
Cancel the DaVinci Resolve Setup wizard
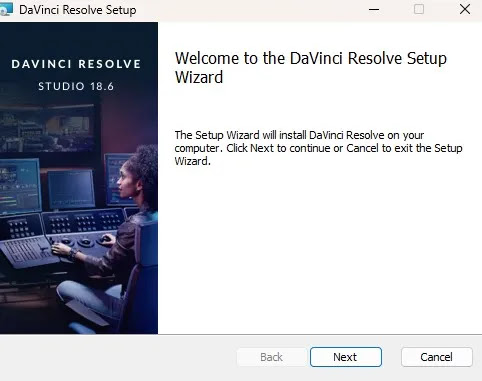(437, 357)
